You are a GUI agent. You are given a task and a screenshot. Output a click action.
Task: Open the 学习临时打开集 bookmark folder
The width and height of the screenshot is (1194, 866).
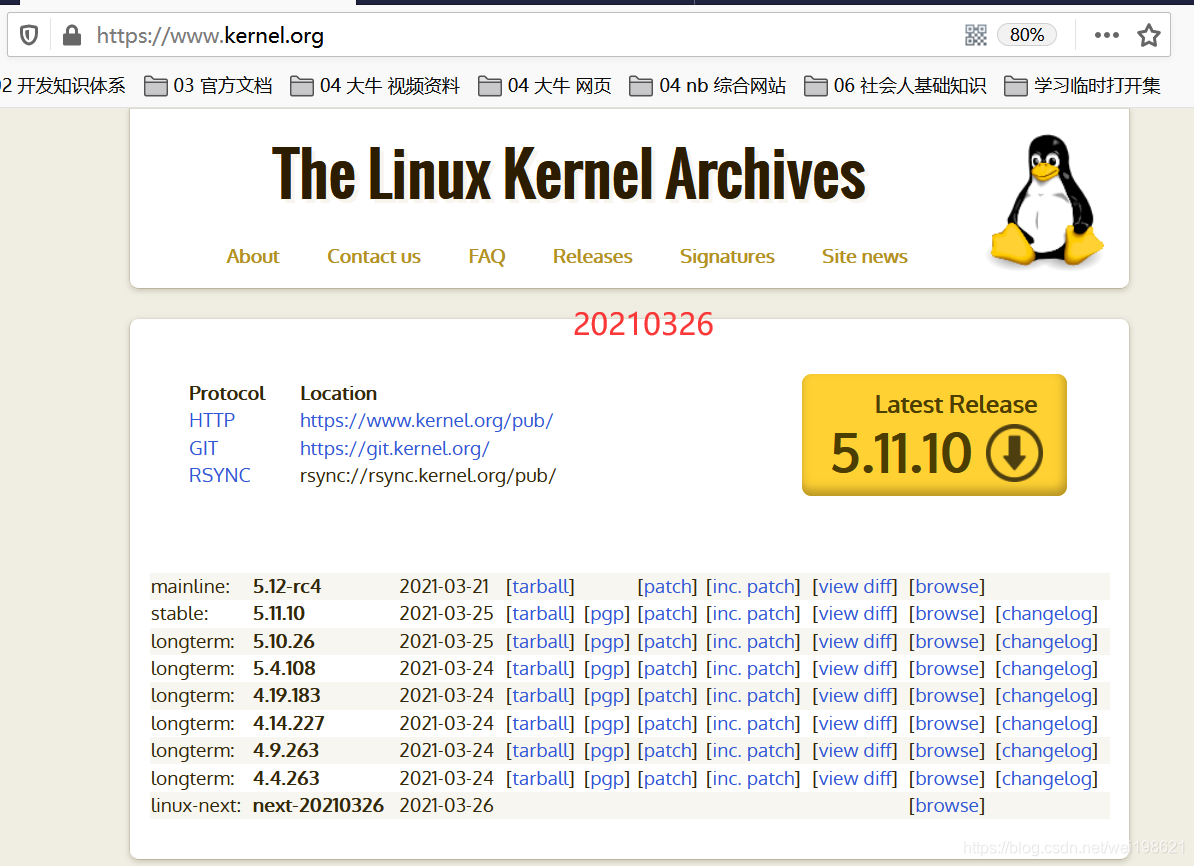[1083, 86]
